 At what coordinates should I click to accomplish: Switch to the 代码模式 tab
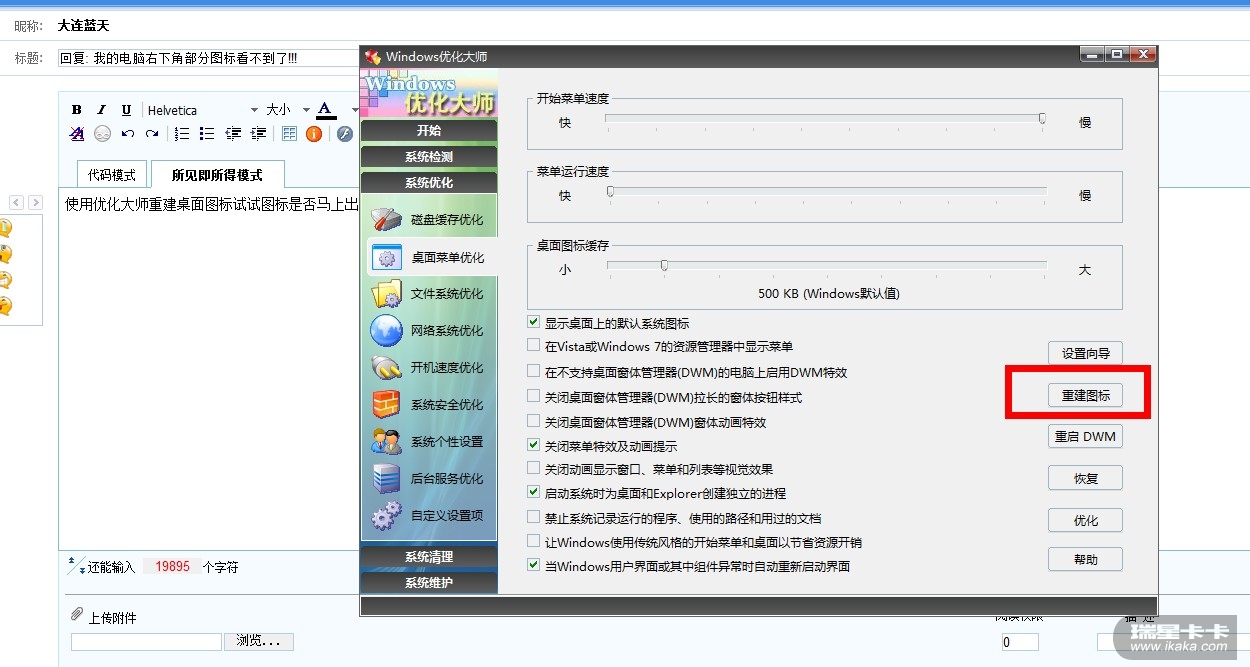point(112,174)
